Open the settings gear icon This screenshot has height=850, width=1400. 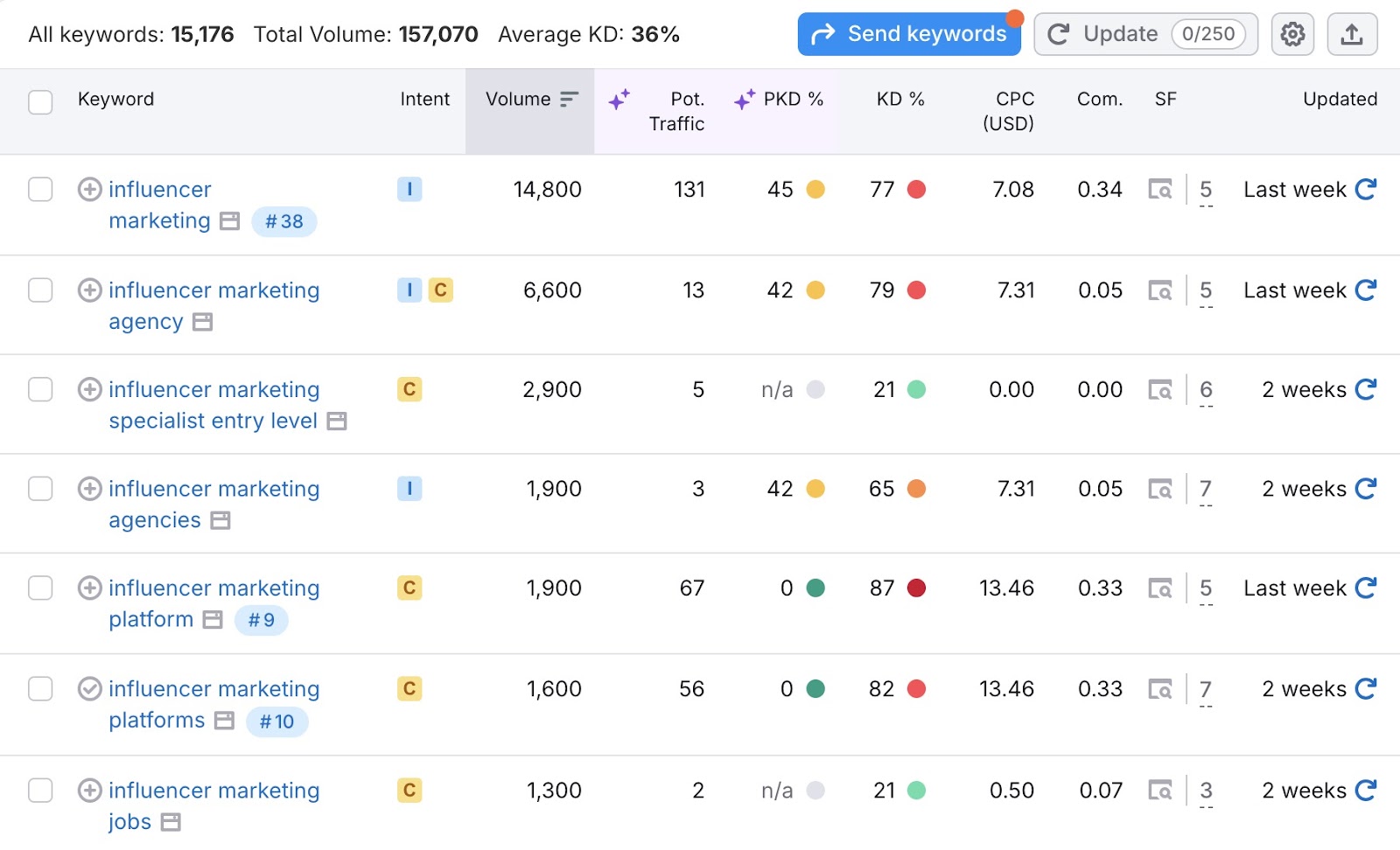pyautogui.click(x=1291, y=34)
